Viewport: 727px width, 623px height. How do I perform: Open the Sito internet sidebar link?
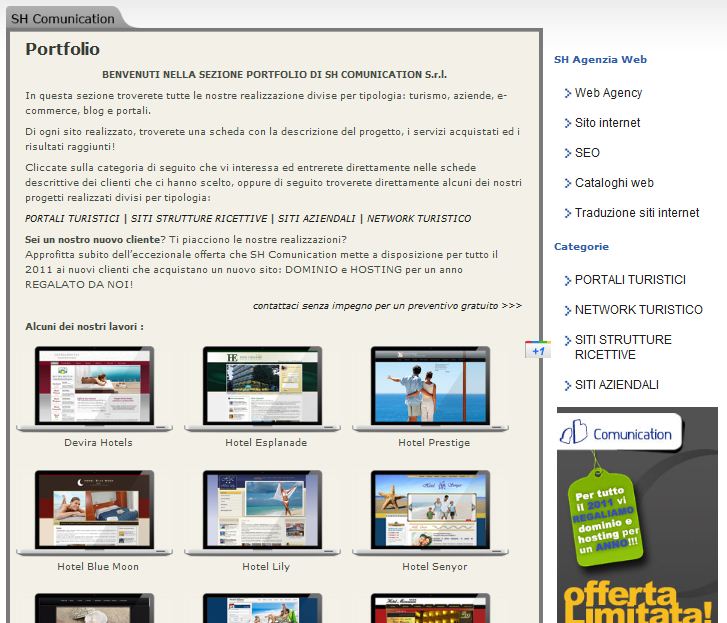(x=607, y=123)
